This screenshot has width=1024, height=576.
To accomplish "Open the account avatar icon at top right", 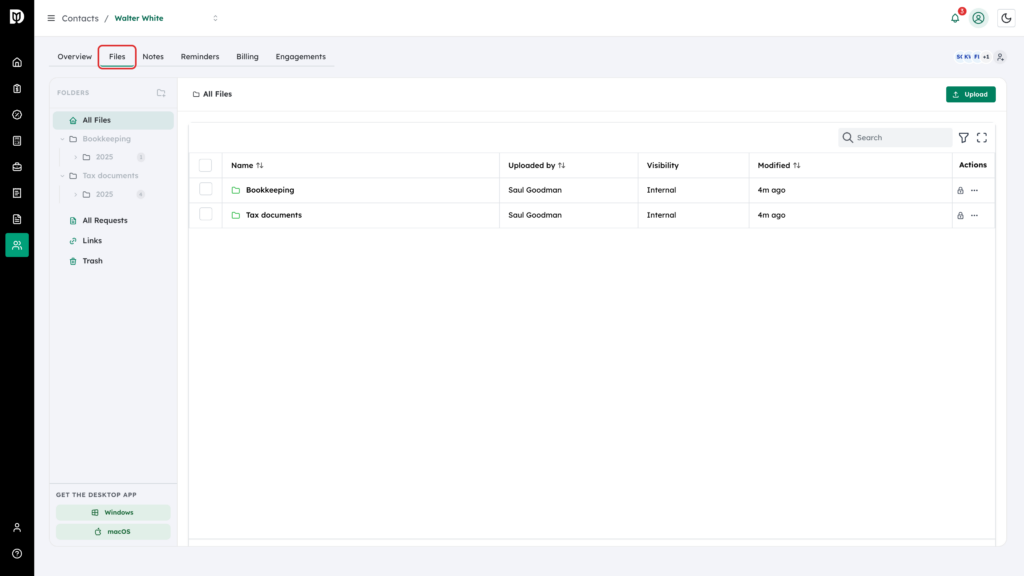I will coord(978,18).
